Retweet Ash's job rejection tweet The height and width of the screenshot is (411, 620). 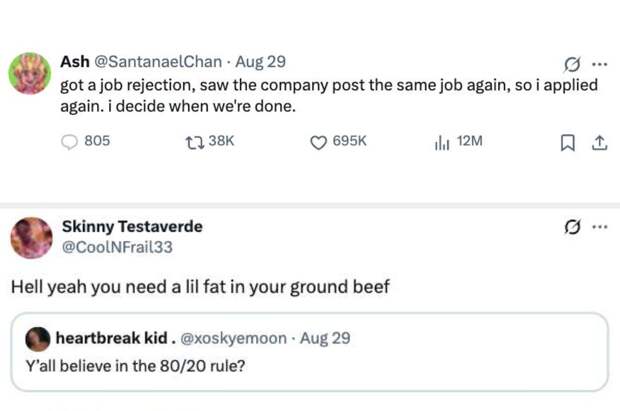193,142
